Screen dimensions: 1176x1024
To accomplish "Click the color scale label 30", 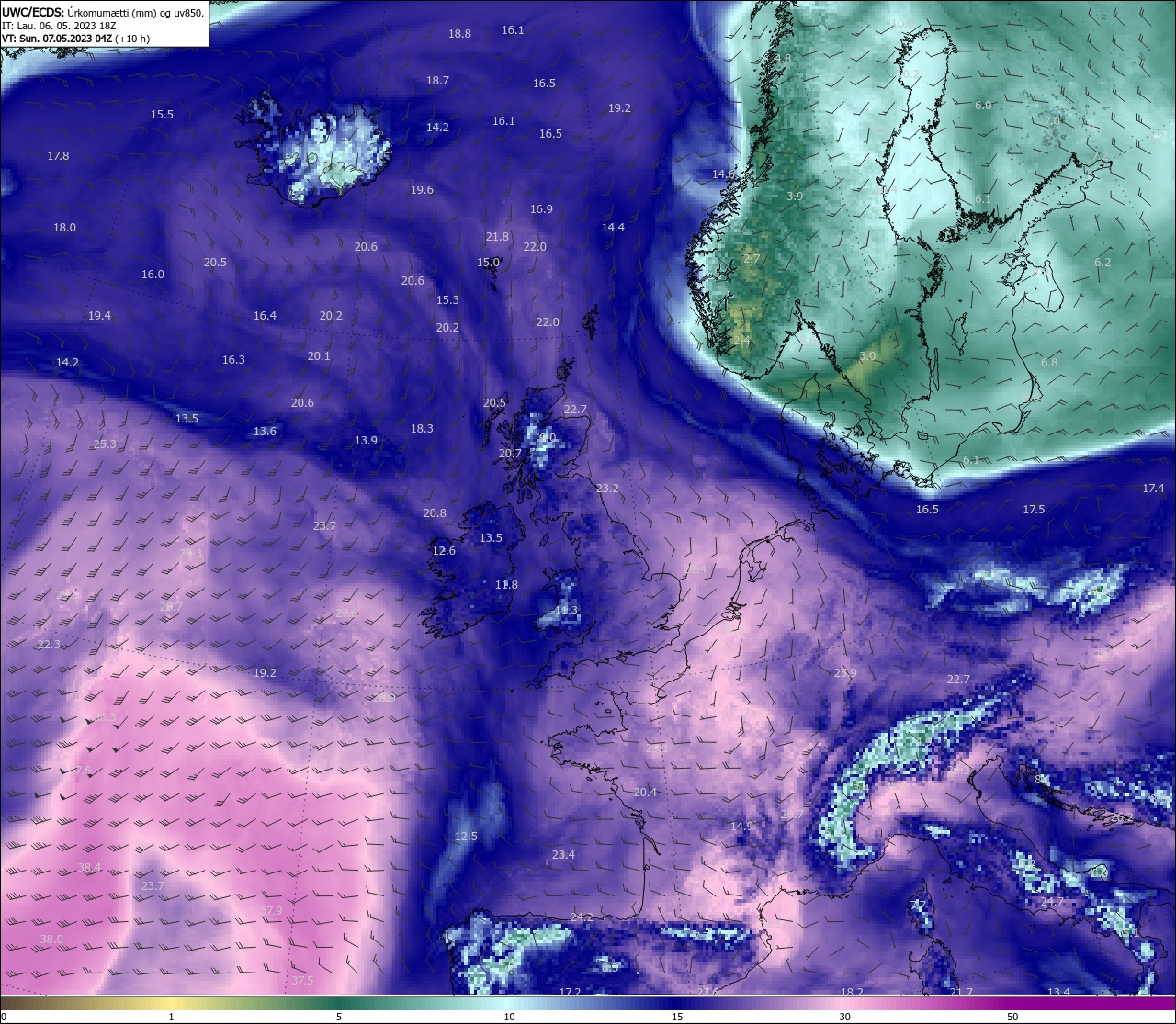I will click(x=844, y=1017).
